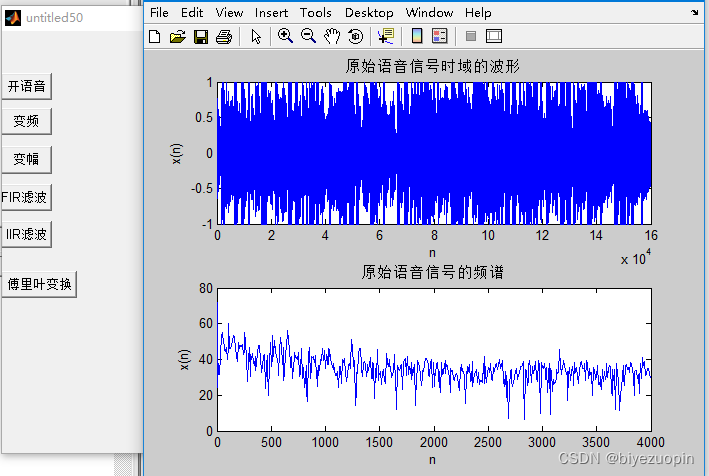Open the File menu

159,13
